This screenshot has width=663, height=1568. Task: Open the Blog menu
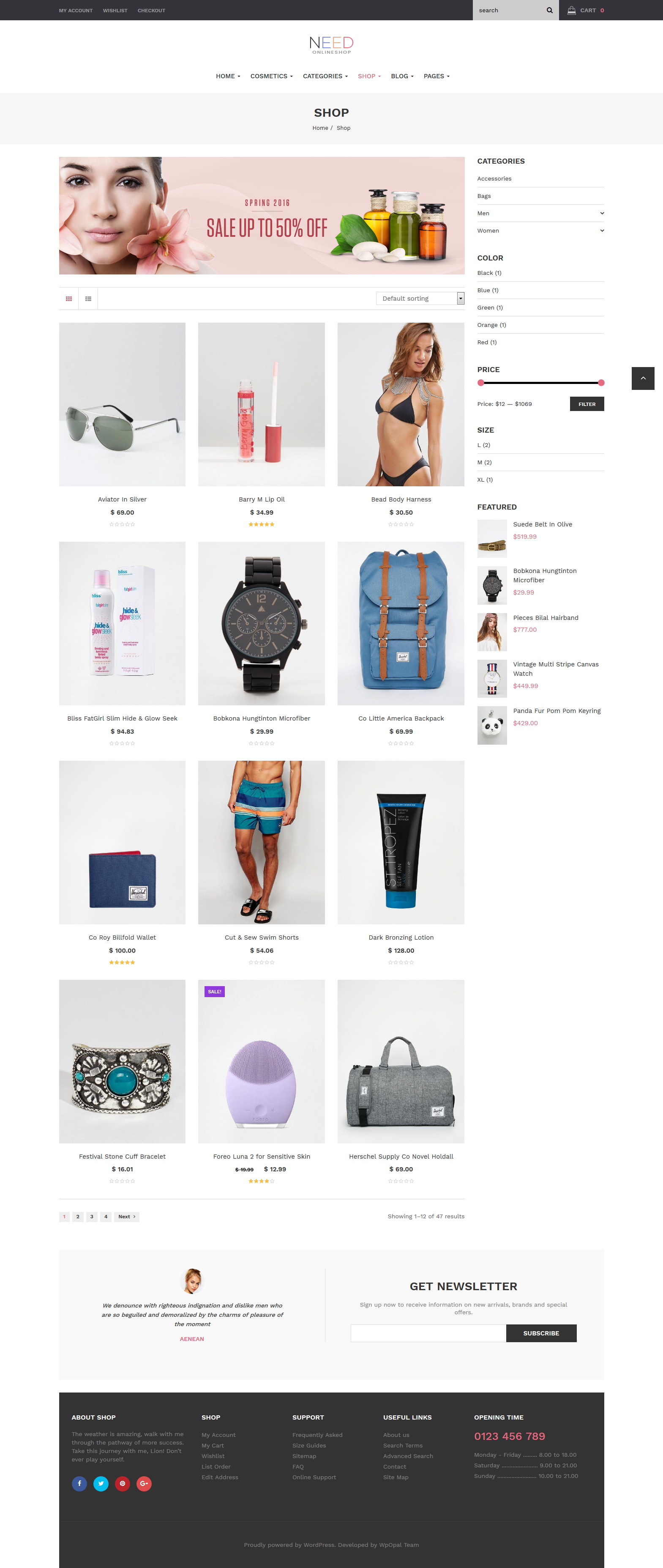[x=402, y=76]
